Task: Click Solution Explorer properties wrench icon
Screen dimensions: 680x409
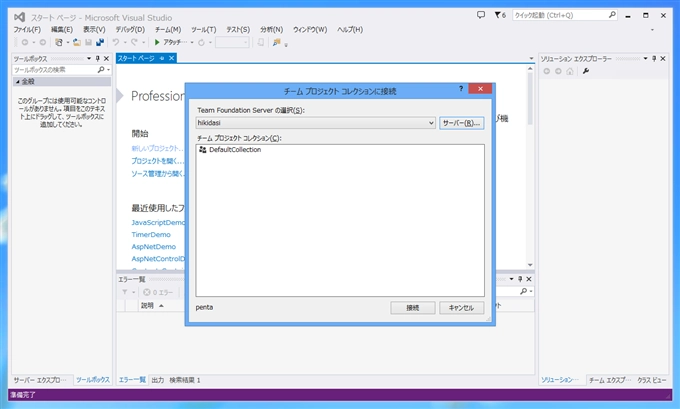Action: 585,71
